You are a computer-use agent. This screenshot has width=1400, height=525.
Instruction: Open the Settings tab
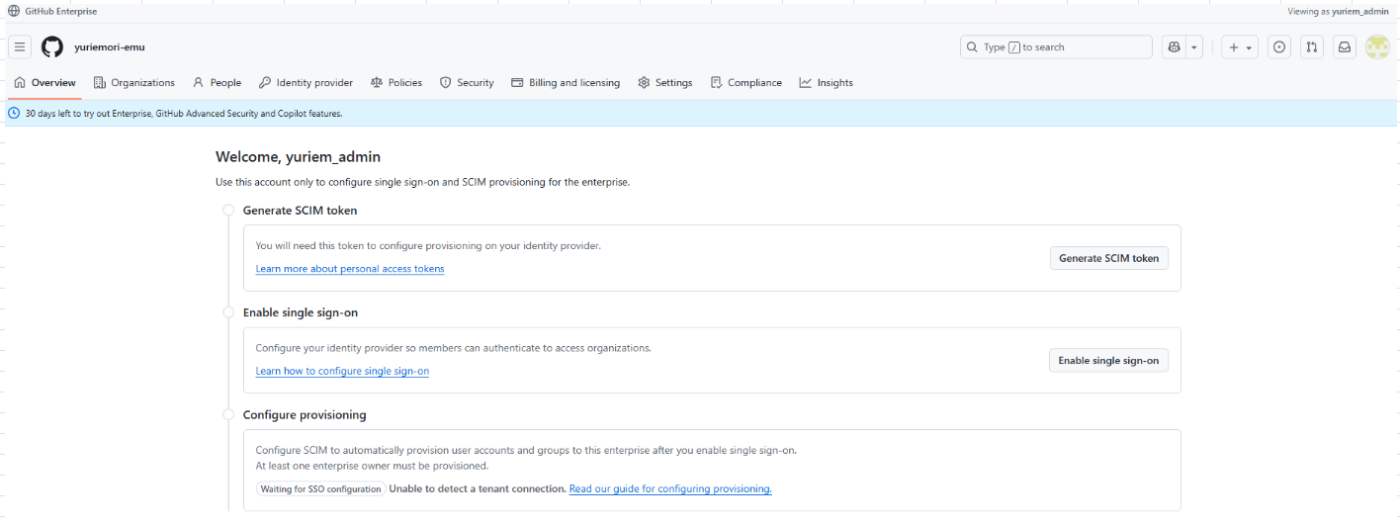click(665, 83)
